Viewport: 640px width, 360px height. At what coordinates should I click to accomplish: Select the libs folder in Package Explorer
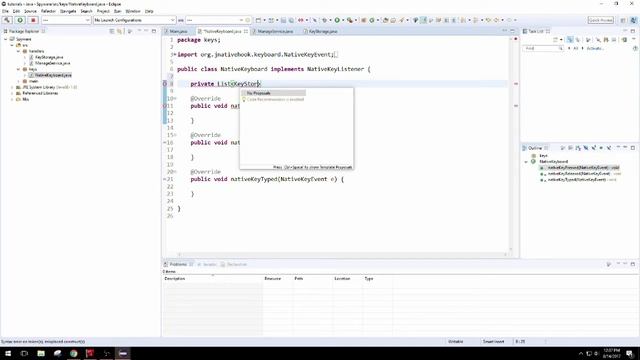22,99
